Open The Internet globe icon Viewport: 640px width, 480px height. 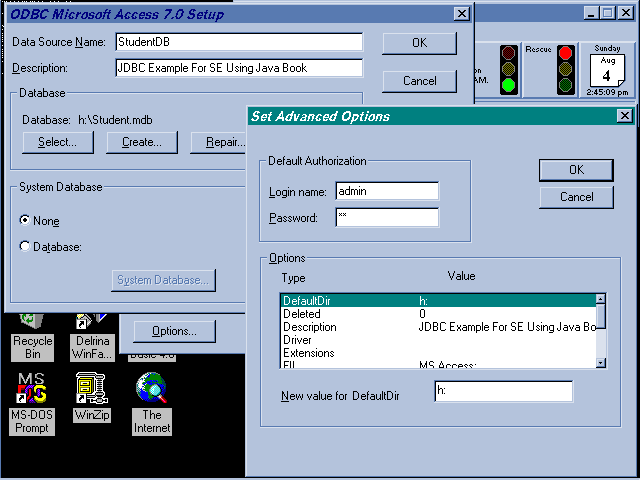pyautogui.click(x=152, y=403)
